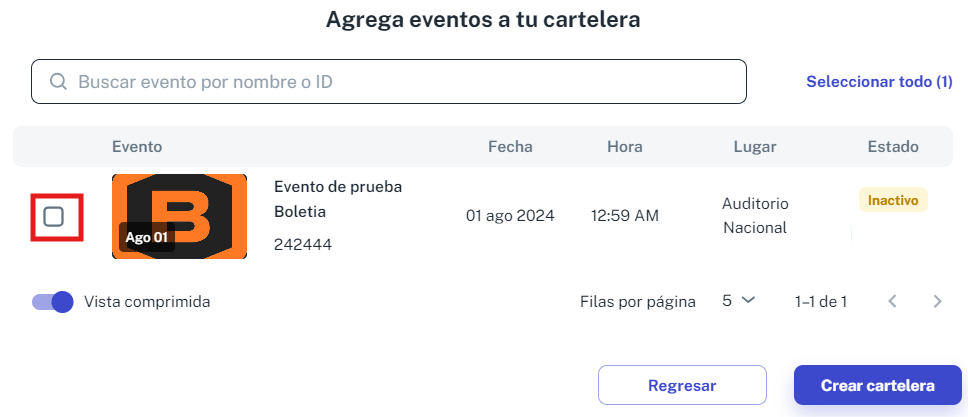Click the Crear cartelera button

[878, 385]
